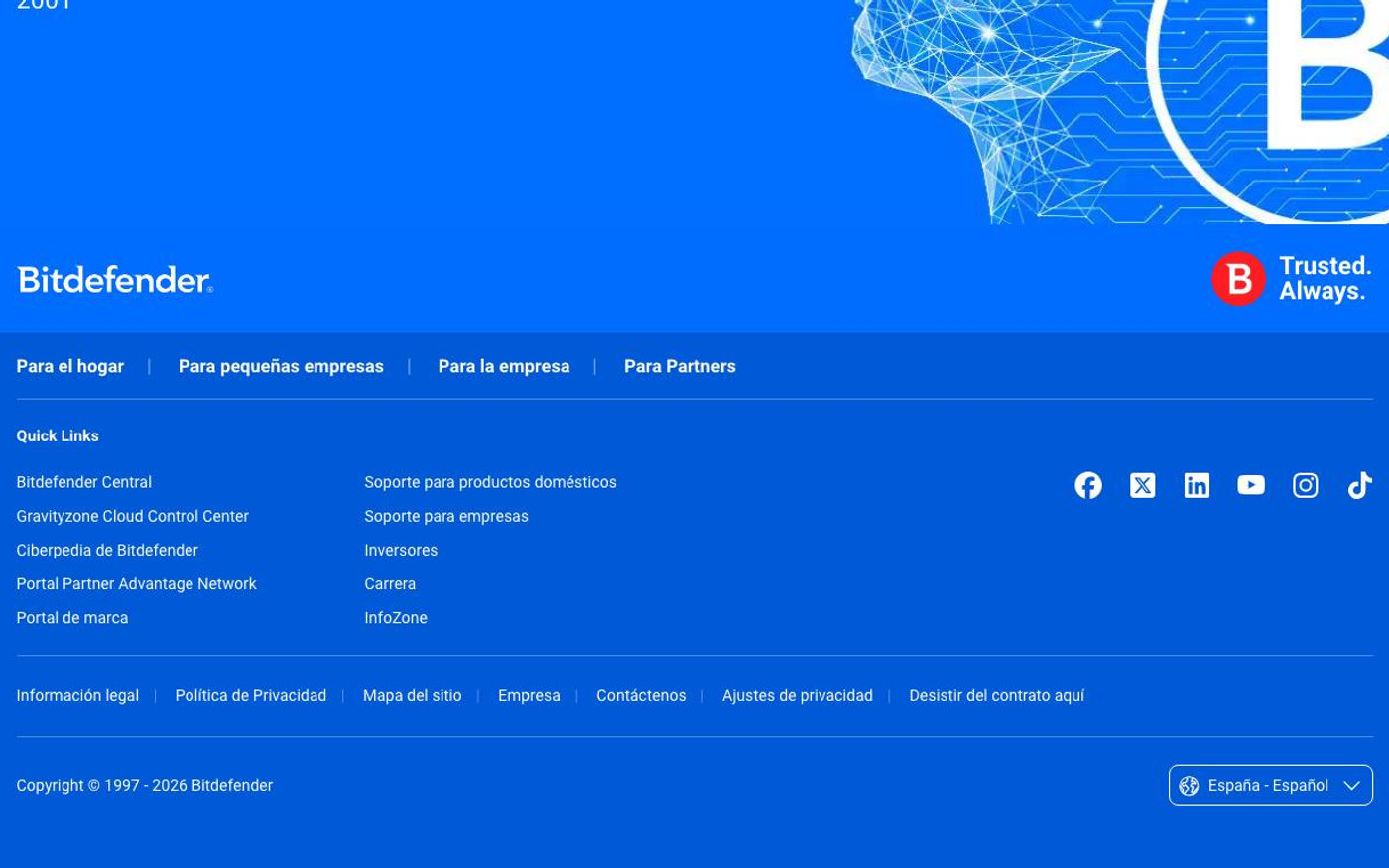Click the Contáctenos footer link

point(641,695)
